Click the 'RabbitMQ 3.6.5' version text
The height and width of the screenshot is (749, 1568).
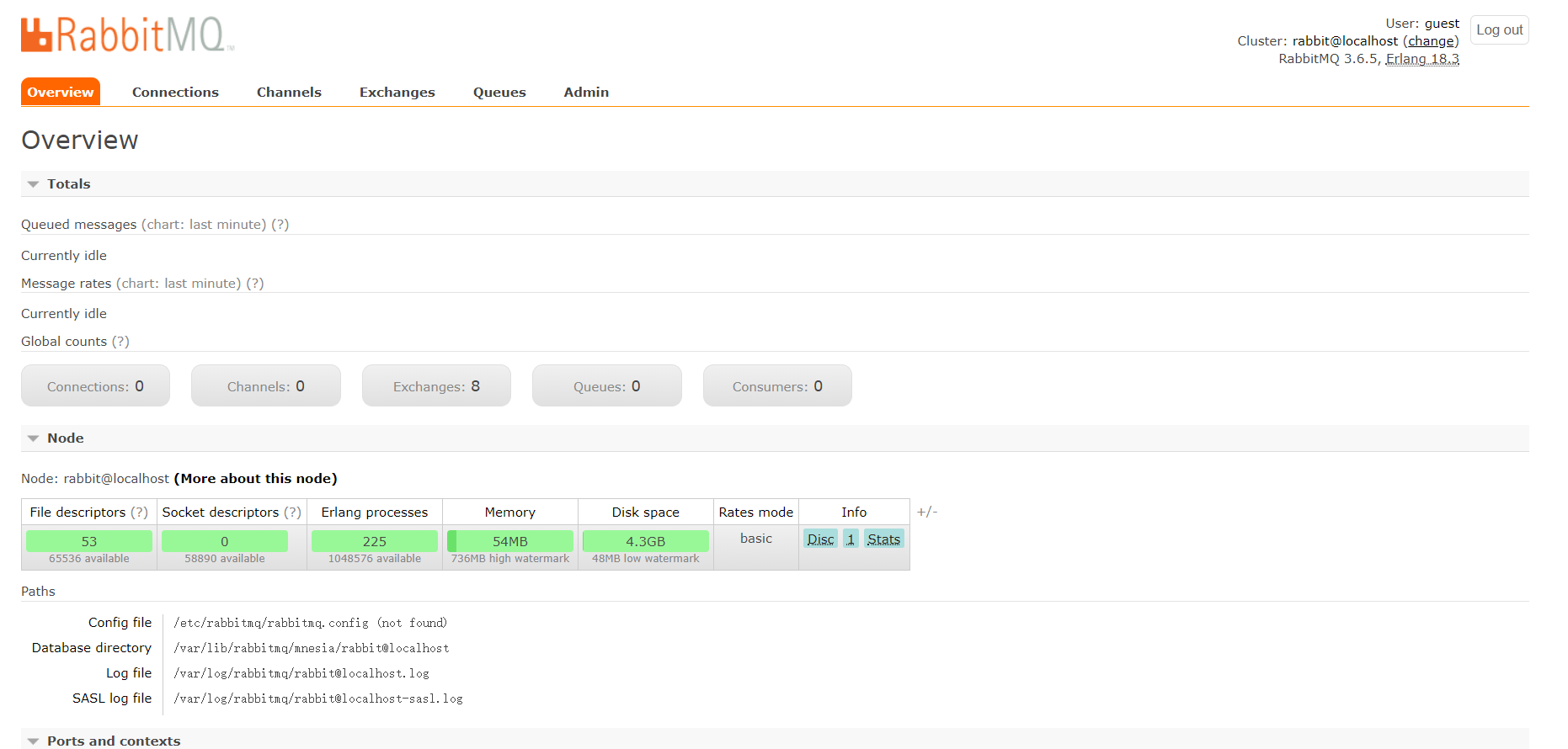click(1328, 58)
